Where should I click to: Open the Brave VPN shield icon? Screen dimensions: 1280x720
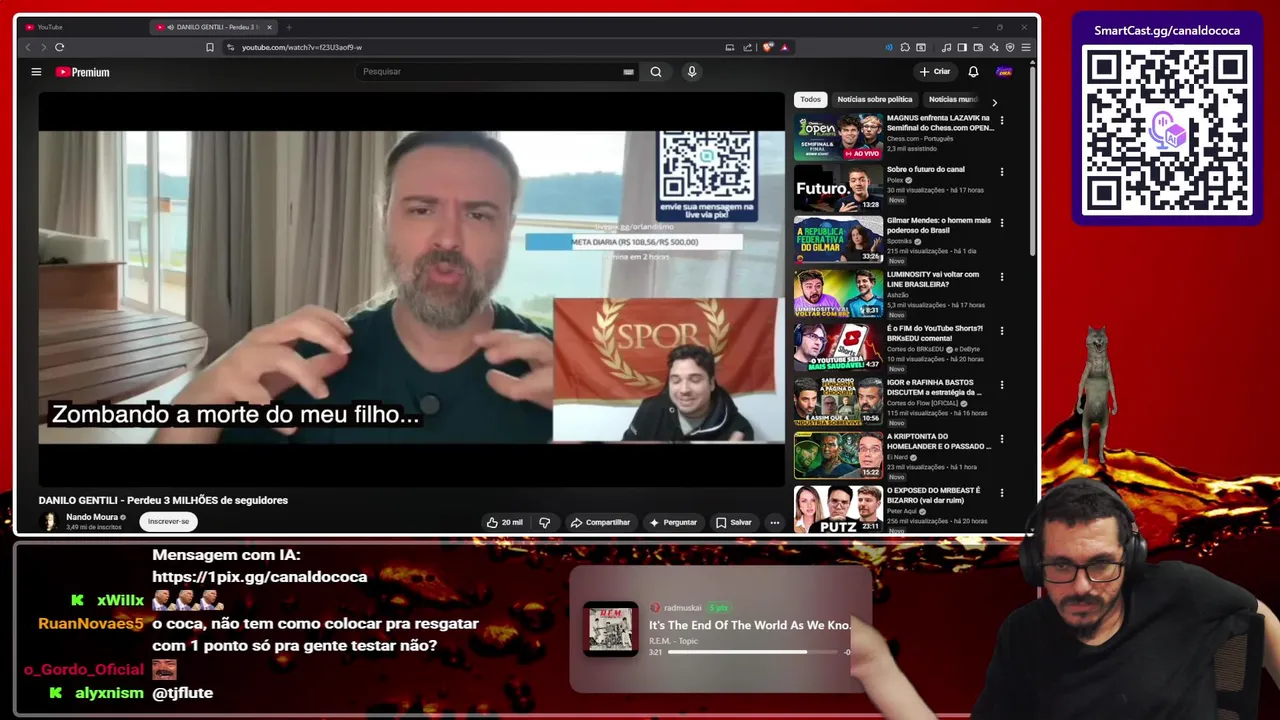click(1010, 47)
